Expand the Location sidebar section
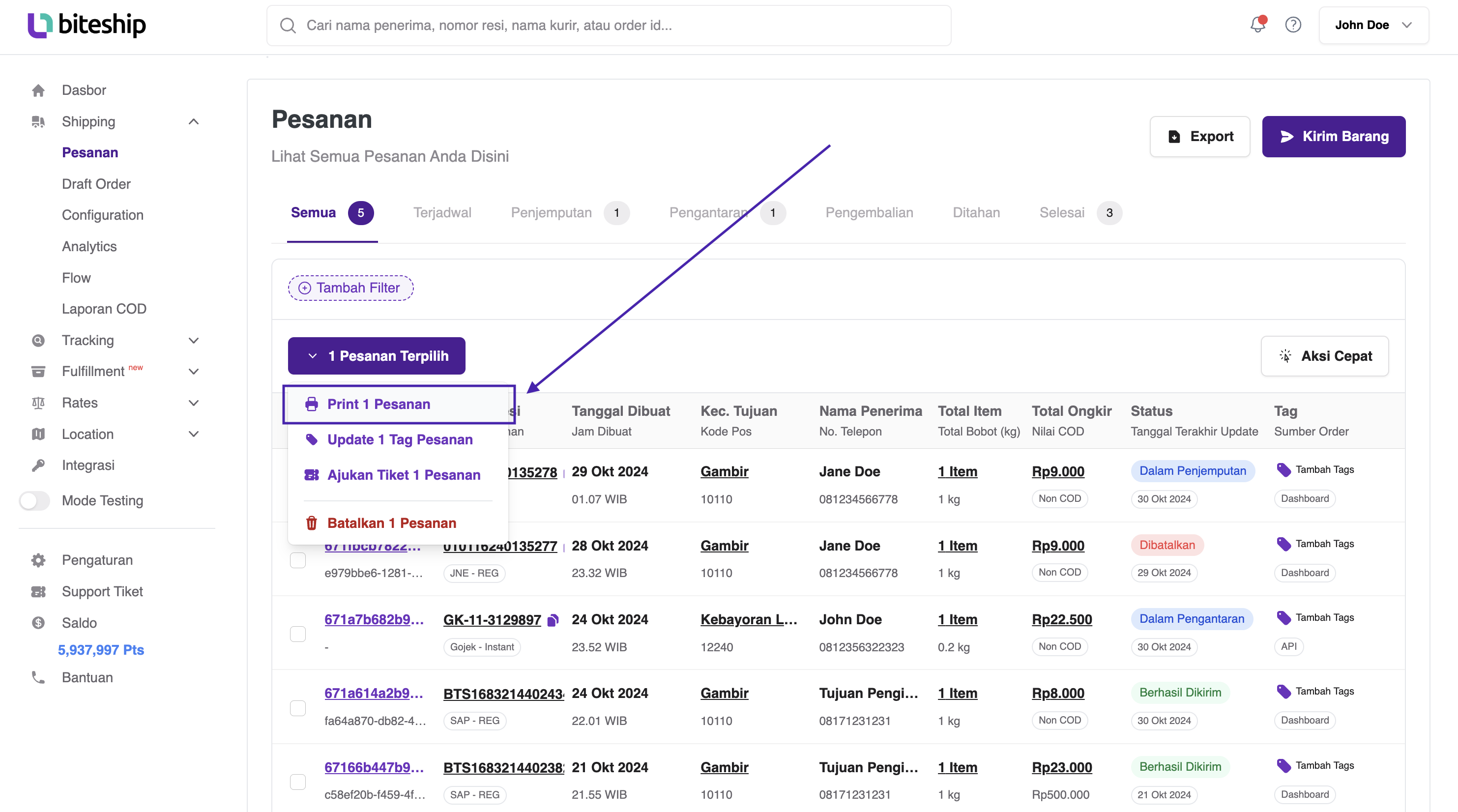 point(194,434)
